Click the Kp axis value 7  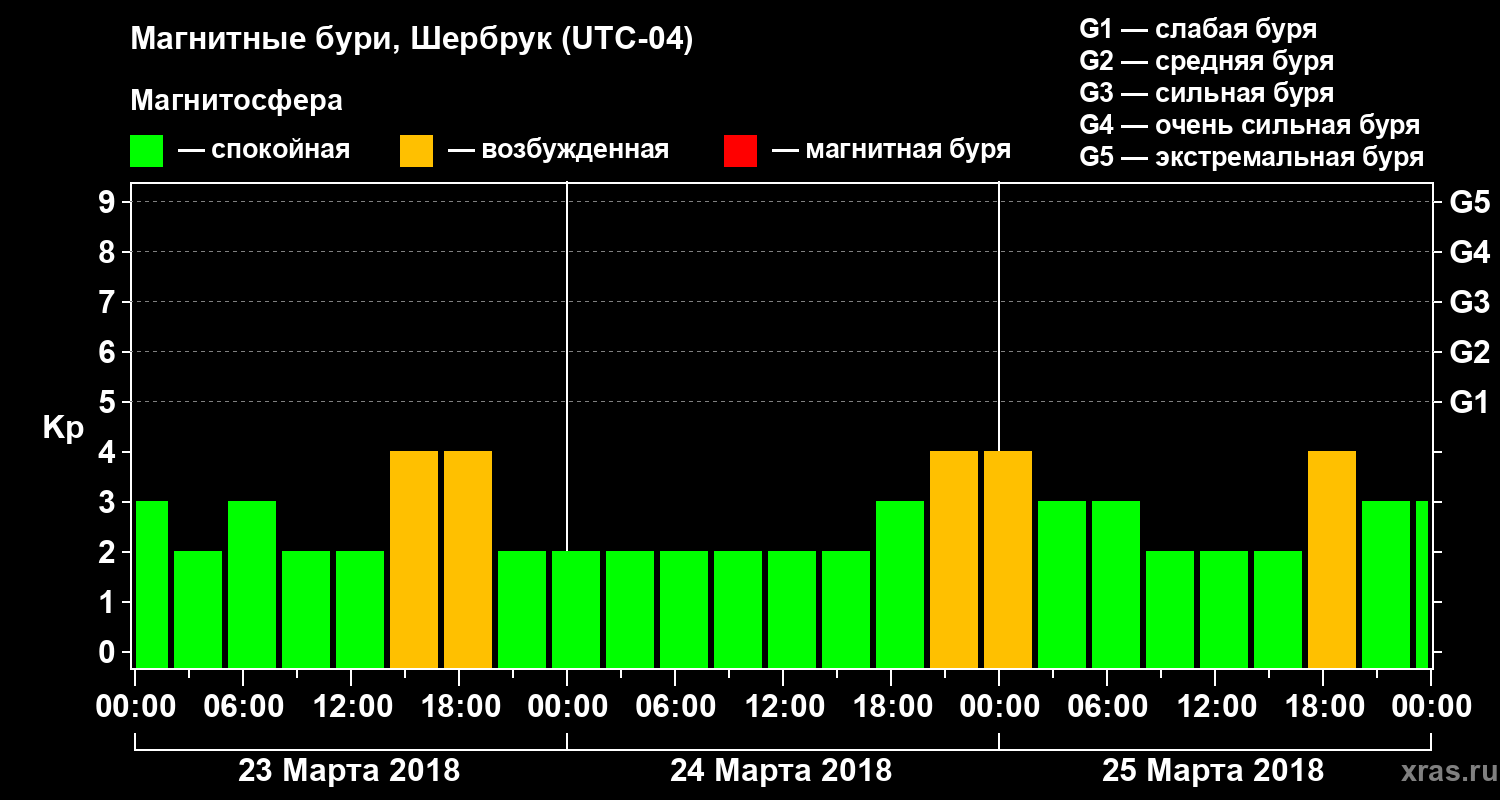click(109, 302)
